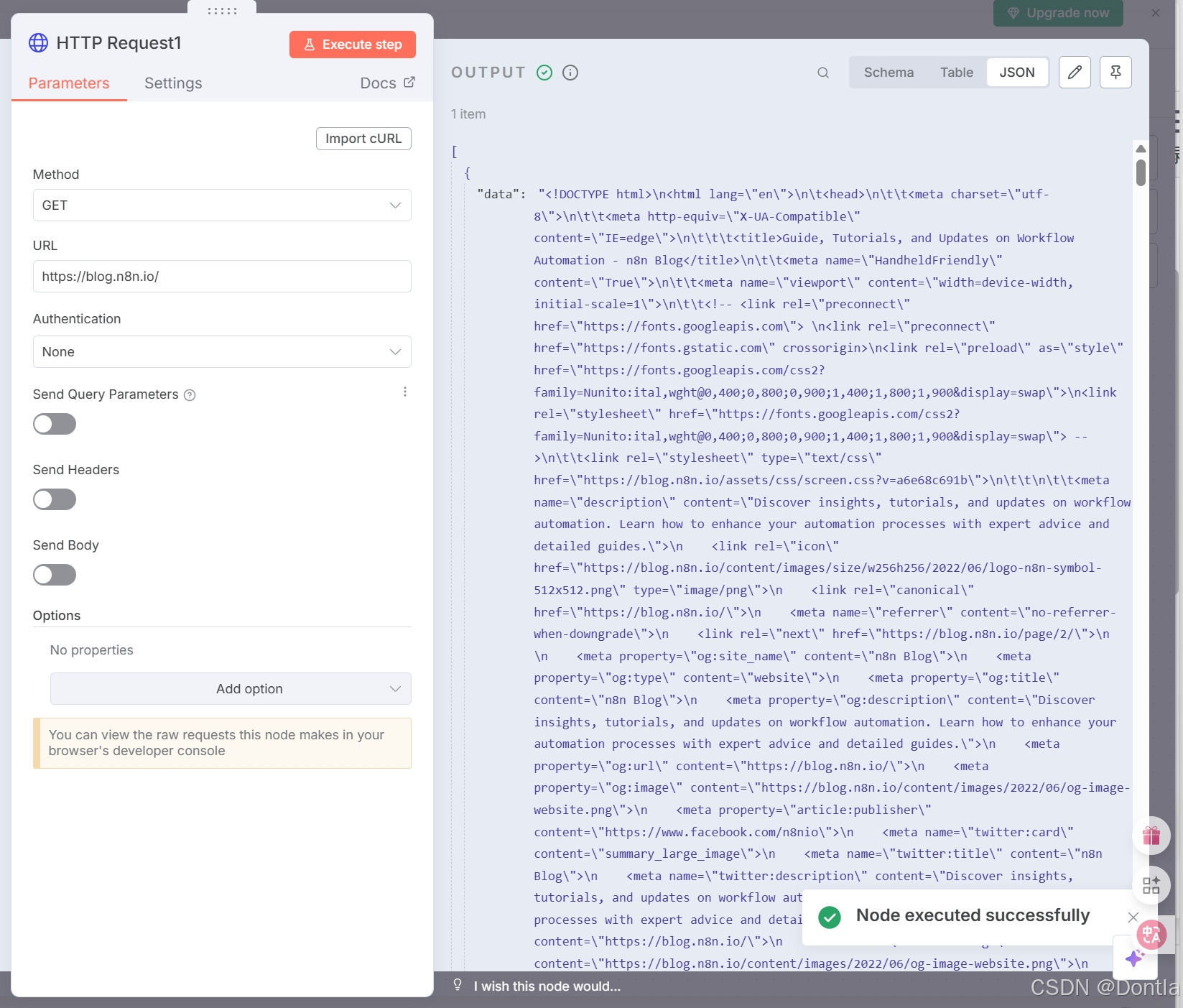Open the Add option dropdown

[231, 689]
